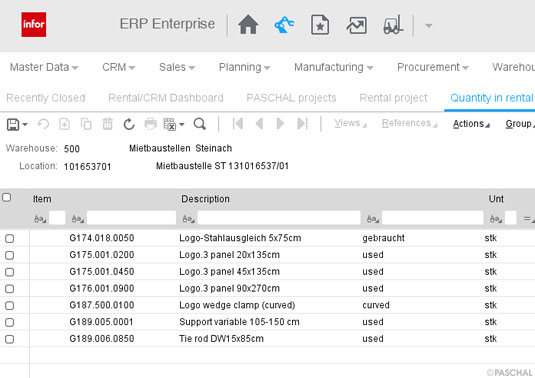
Task: Switch to Rental/CRM Dashboard tab
Action: coord(166,98)
